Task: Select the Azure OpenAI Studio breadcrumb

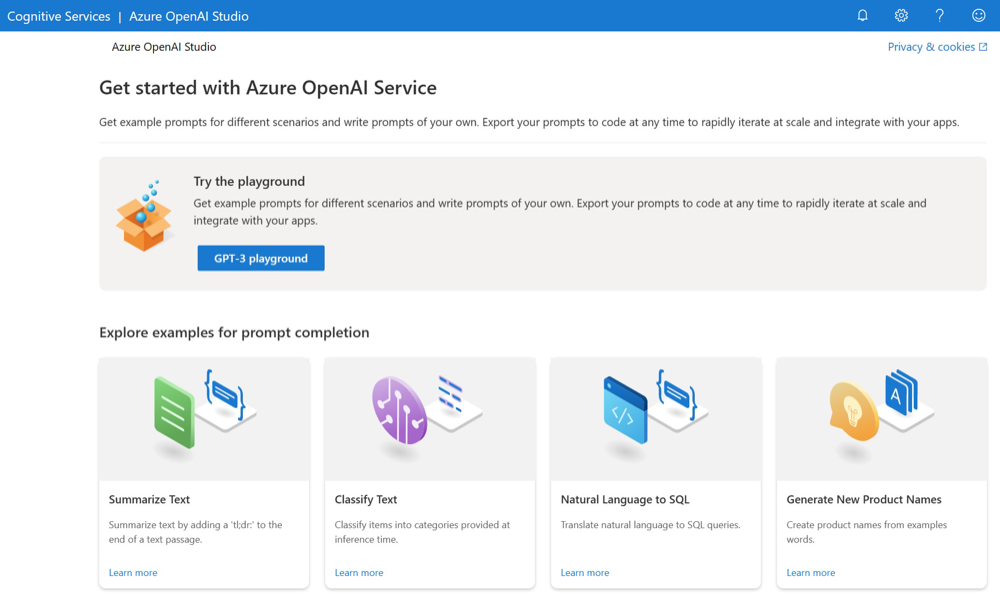Action: point(164,47)
